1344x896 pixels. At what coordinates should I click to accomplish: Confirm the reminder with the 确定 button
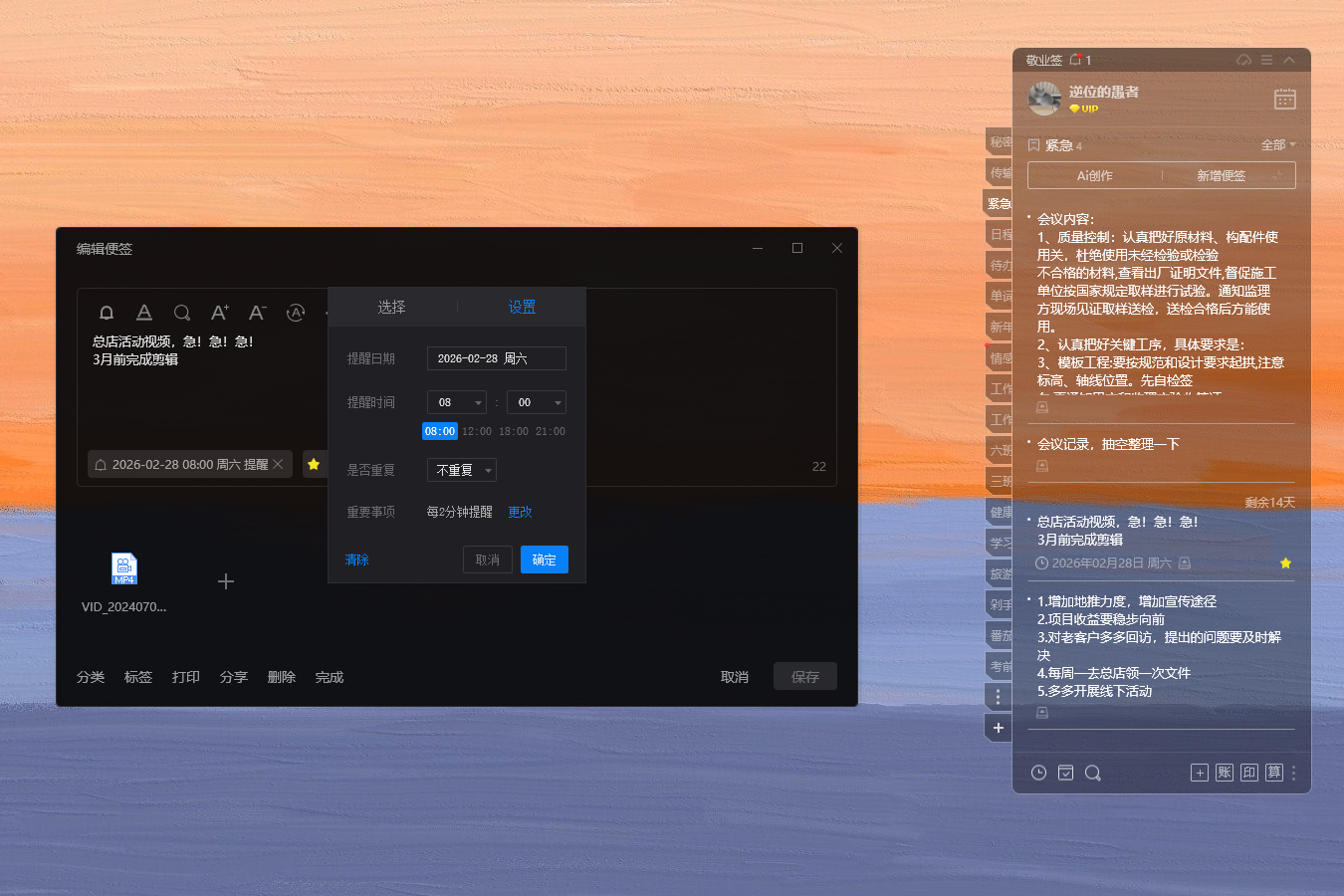tap(544, 560)
